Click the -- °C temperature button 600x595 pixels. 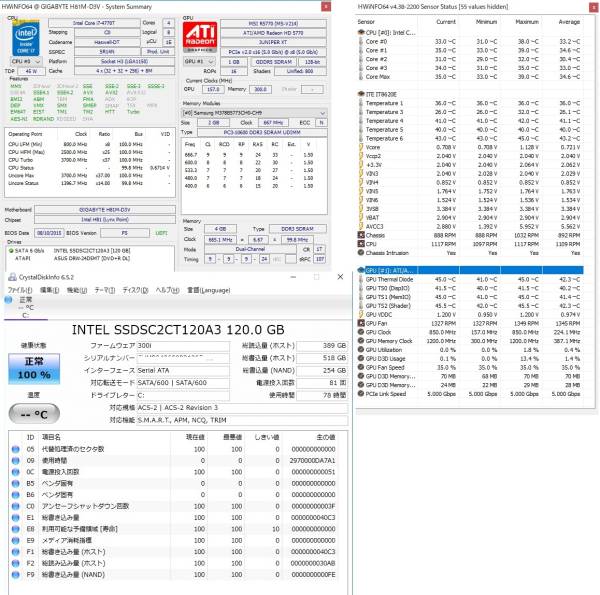[x=34, y=414]
